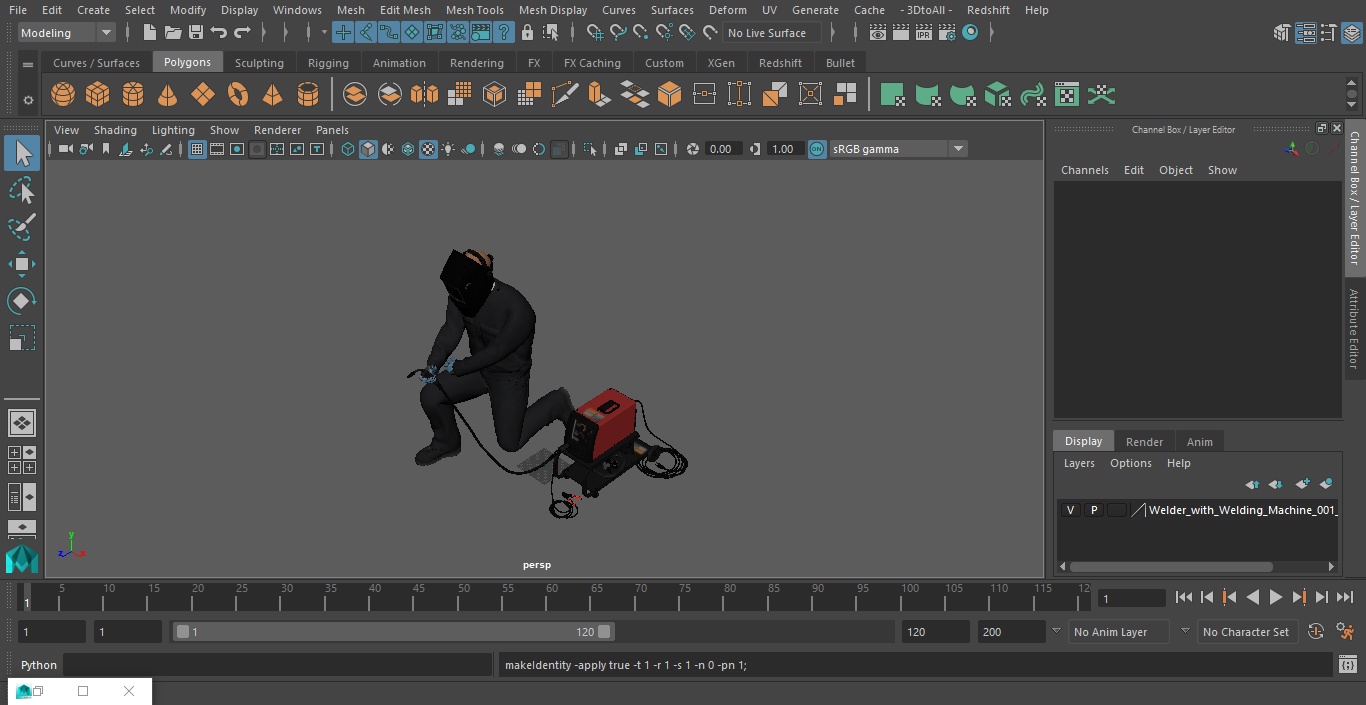Select the Select tool arrow in toolbox

(22, 153)
